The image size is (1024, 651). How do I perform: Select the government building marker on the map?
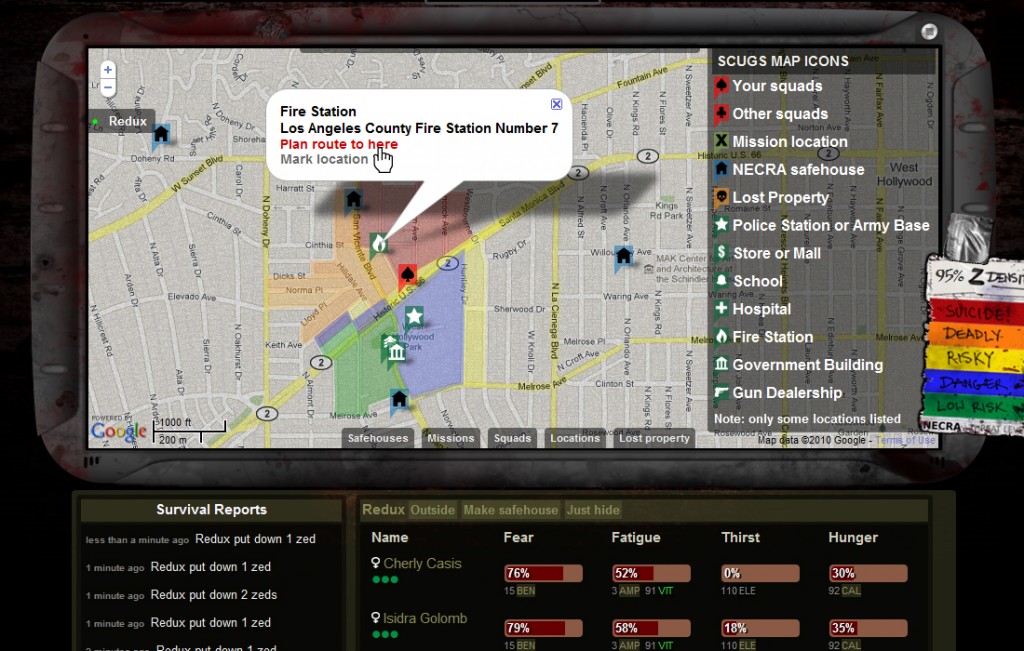point(394,353)
